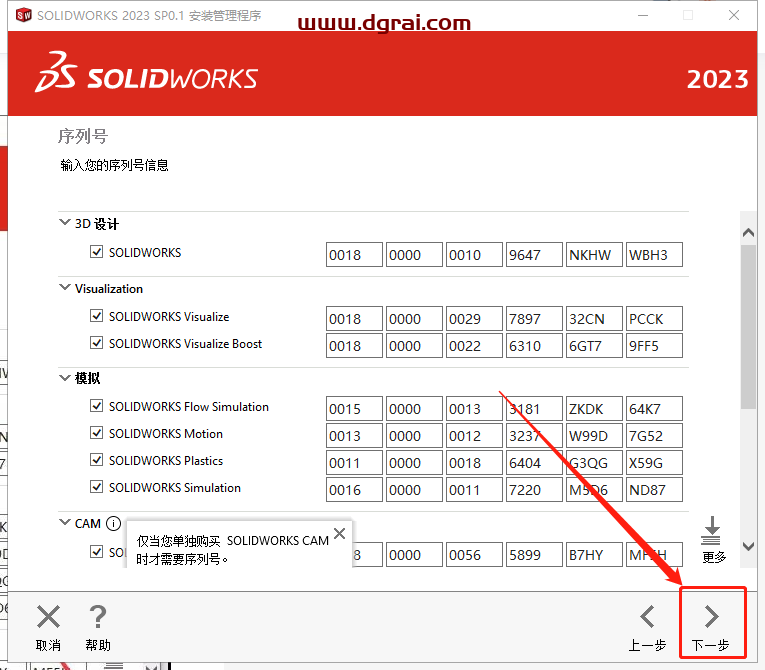The width and height of the screenshot is (765, 670).
Task: Proceed with the next step arrow
Action: pos(711,616)
